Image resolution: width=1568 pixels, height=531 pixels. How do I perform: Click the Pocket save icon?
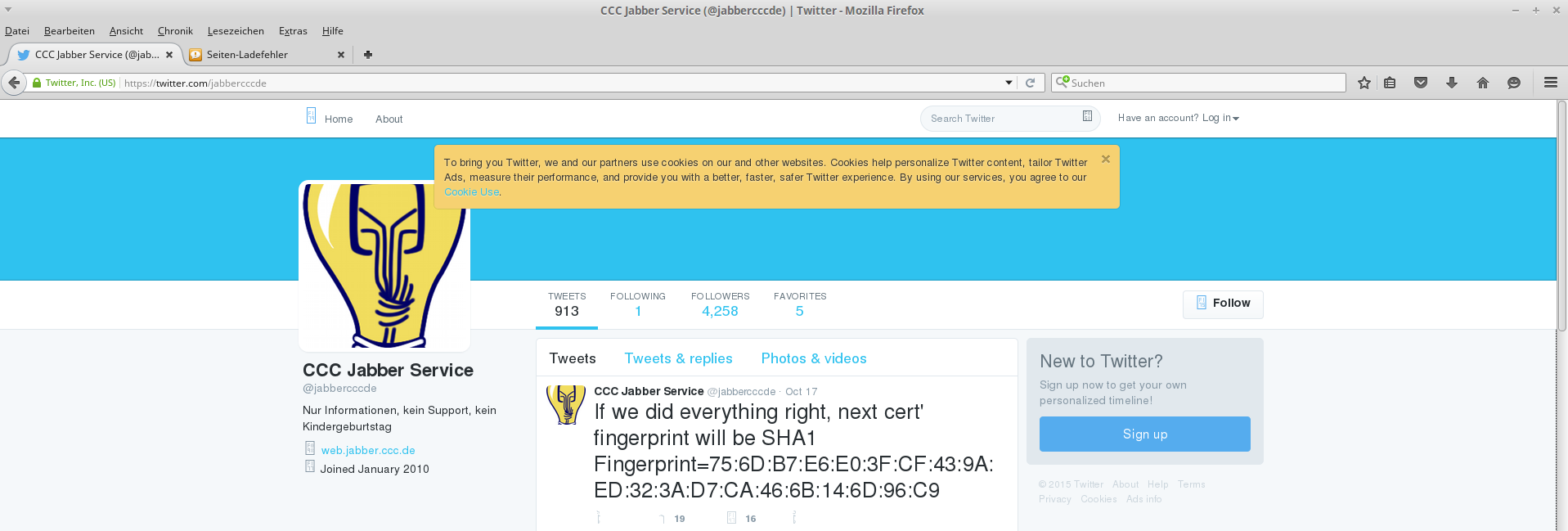click(1421, 83)
